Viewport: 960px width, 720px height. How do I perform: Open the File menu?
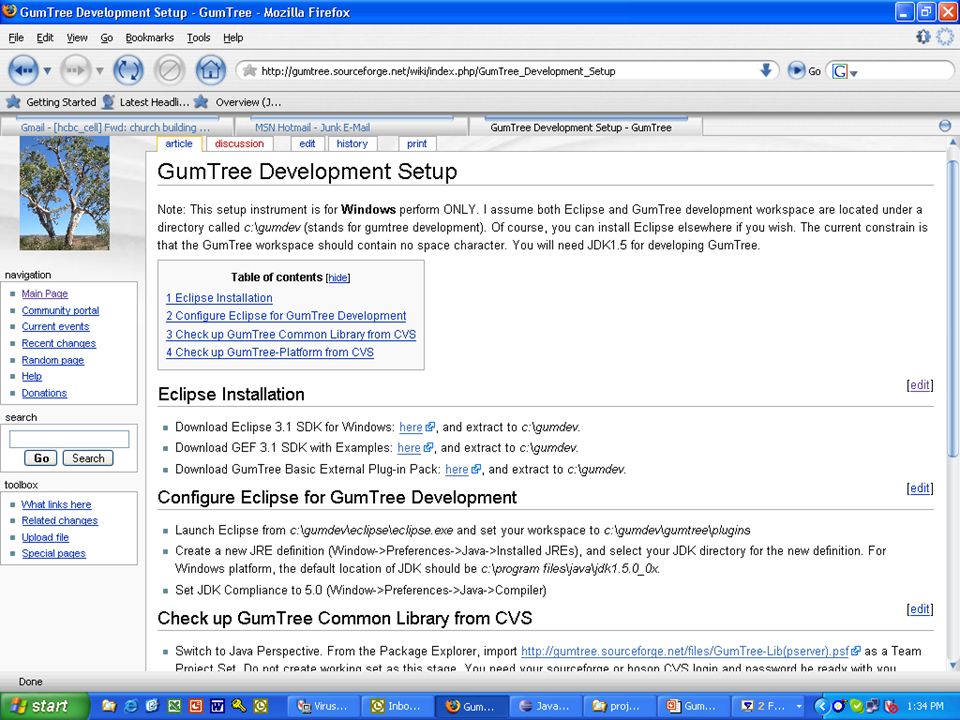(16, 37)
